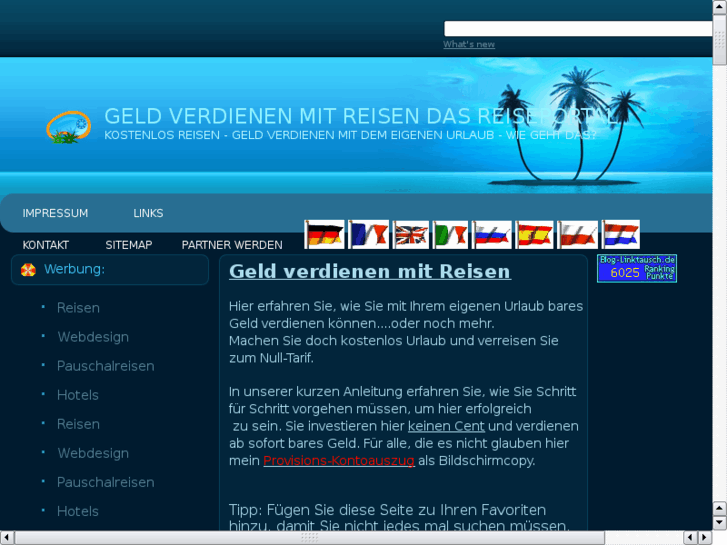The width and height of the screenshot is (727, 545).
Task: Click the vertical scrollbar thumb
Action: pos(720,40)
